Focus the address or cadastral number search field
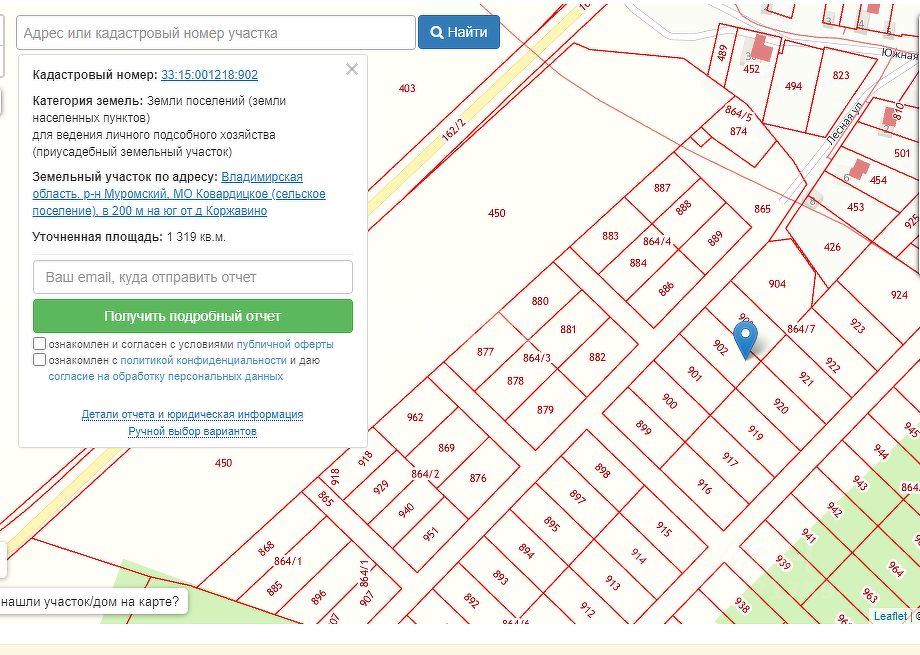This screenshot has height=655, width=920. pos(216,32)
